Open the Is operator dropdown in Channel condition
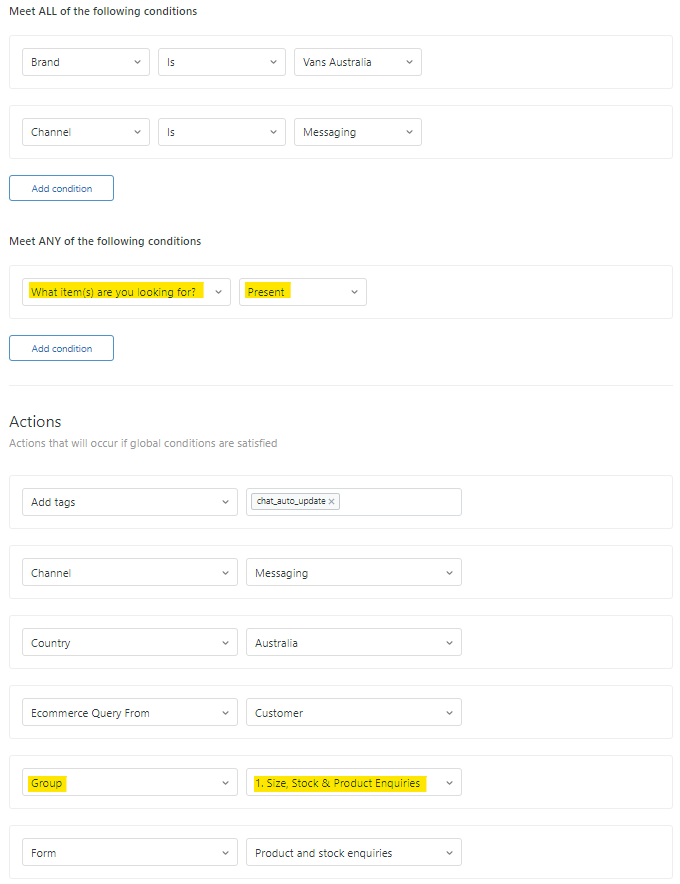 click(x=222, y=132)
